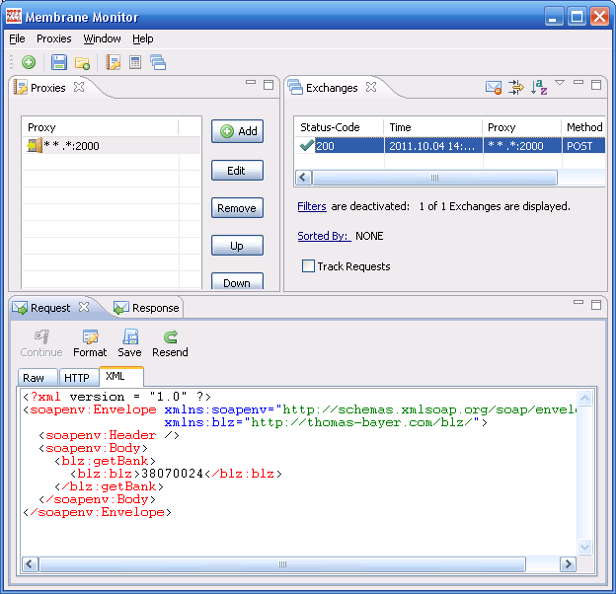The width and height of the screenshot is (616, 594).
Task: Click the blz value 38070024 in XML
Action: click(x=172, y=474)
